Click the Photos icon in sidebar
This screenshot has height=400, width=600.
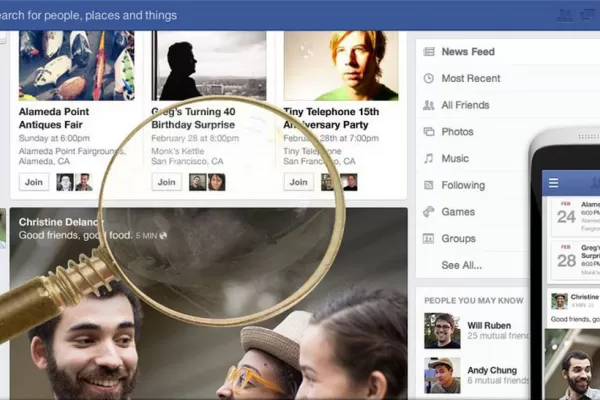pos(429,132)
